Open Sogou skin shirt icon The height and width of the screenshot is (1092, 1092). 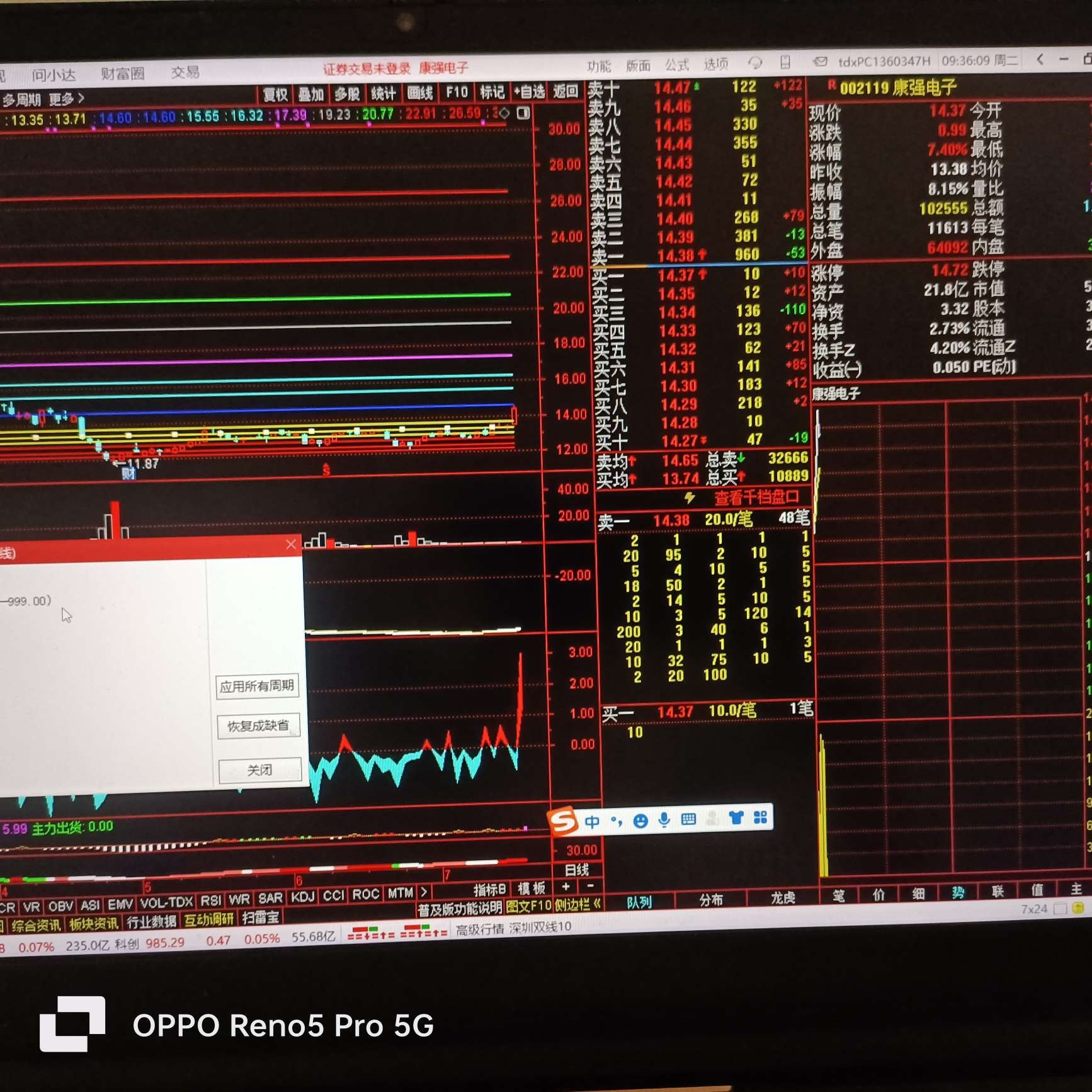point(736,818)
